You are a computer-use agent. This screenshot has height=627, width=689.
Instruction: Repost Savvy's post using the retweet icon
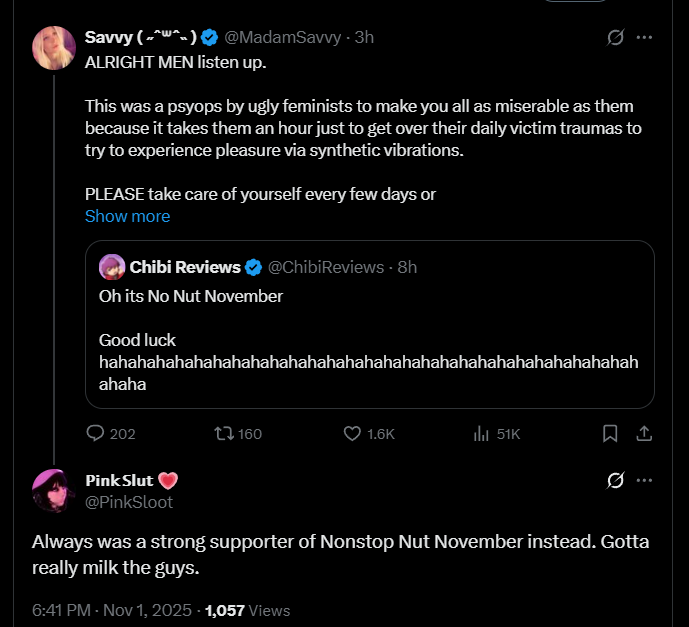pos(225,433)
